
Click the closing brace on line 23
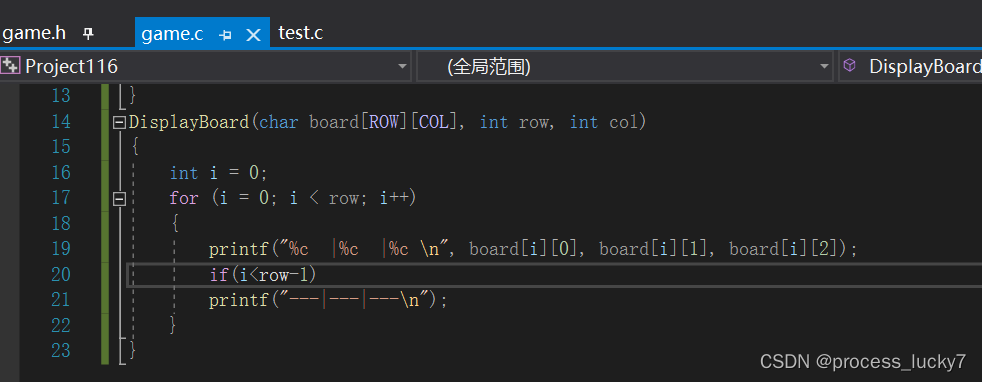[x=132, y=349]
